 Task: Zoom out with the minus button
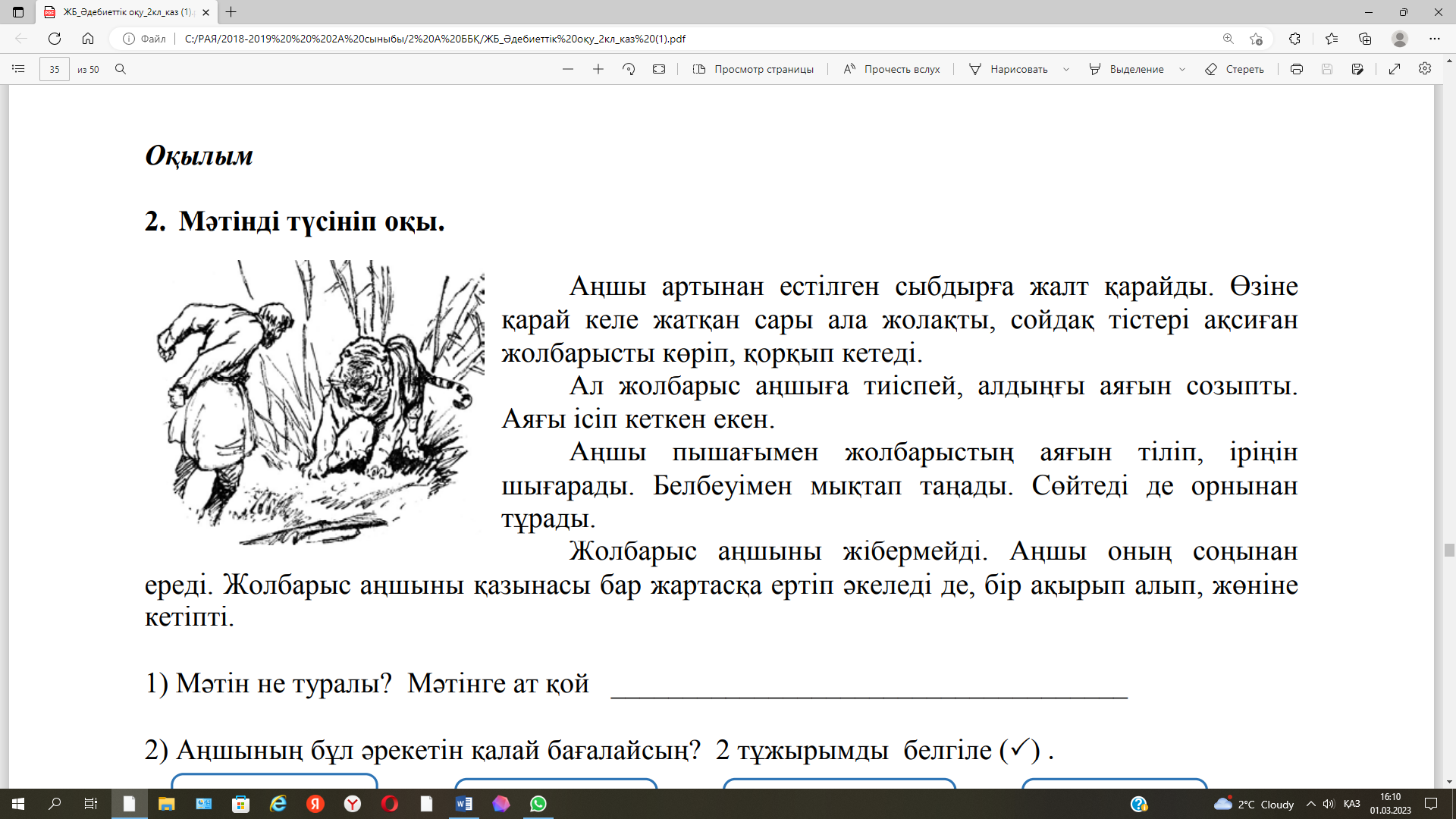568,69
